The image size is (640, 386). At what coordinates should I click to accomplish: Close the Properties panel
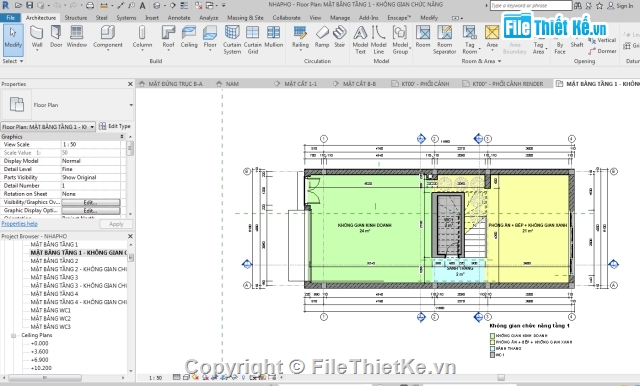[x=130, y=84]
